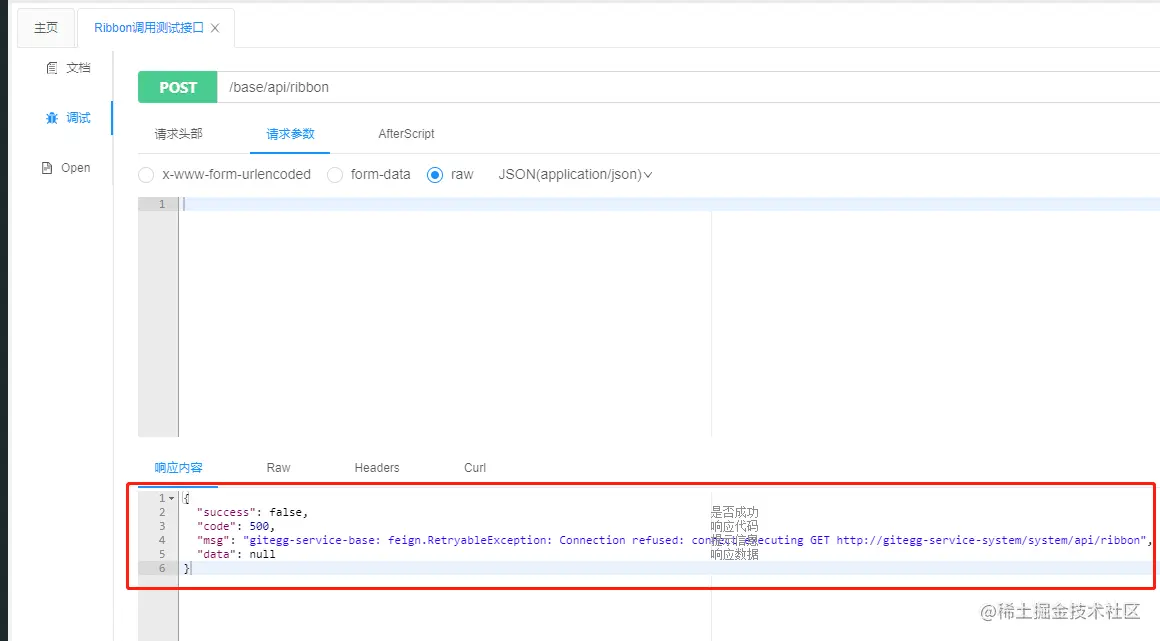Click the 文档 document icon
This screenshot has width=1160, height=641.
pos(52,68)
